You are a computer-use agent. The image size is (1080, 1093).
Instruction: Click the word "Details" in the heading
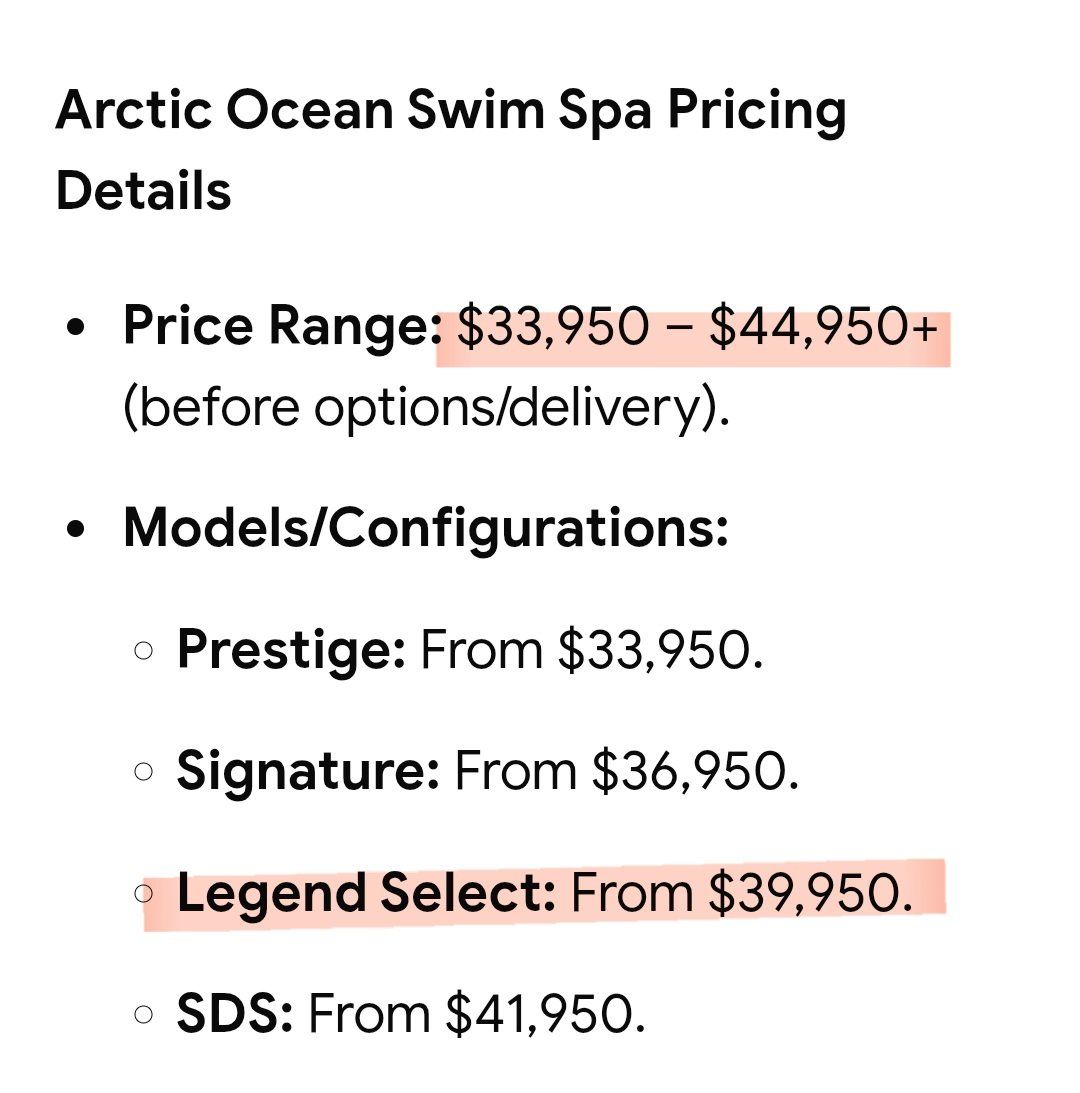tap(144, 190)
